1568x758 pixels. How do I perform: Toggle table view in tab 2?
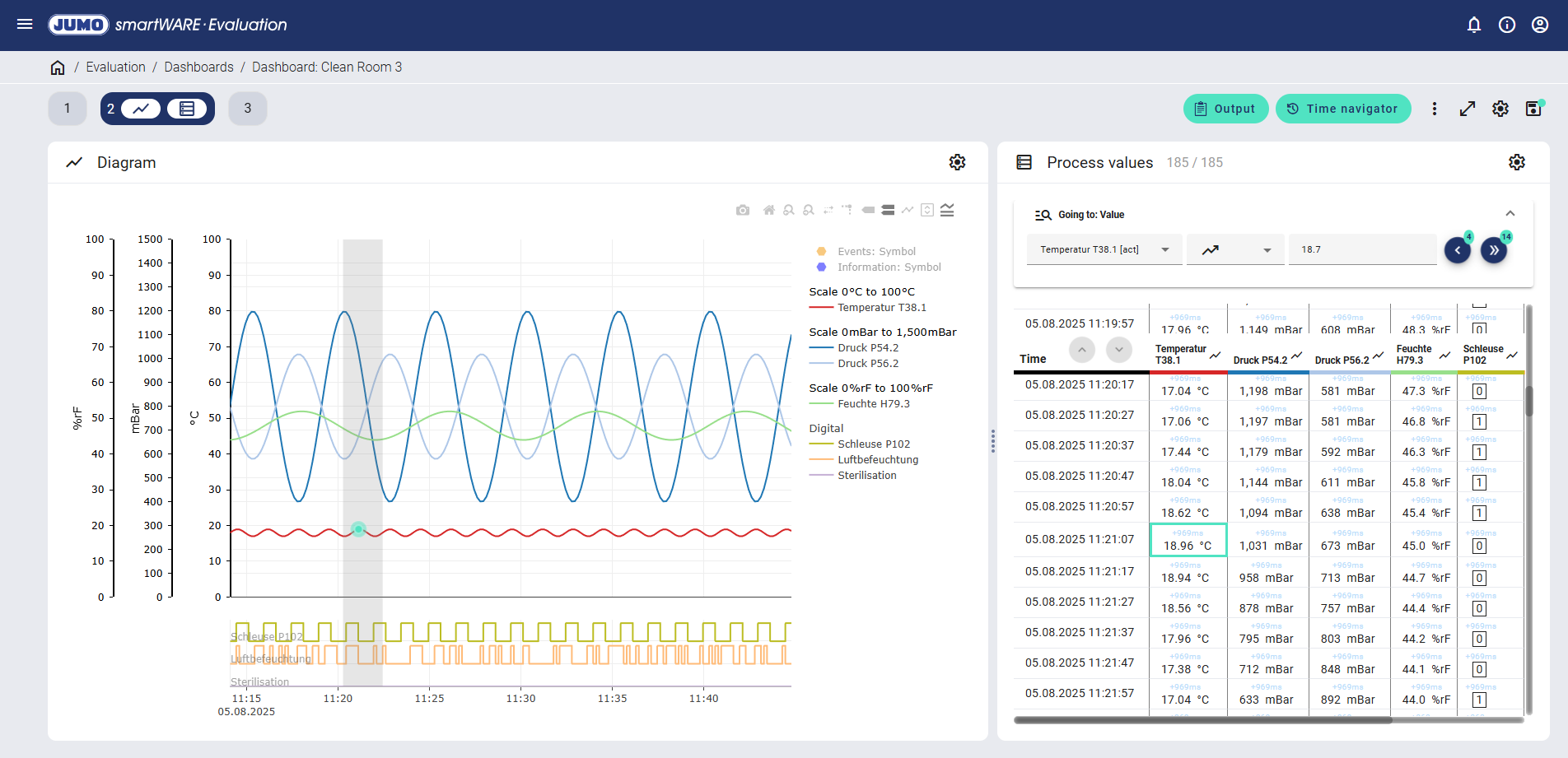(x=187, y=109)
